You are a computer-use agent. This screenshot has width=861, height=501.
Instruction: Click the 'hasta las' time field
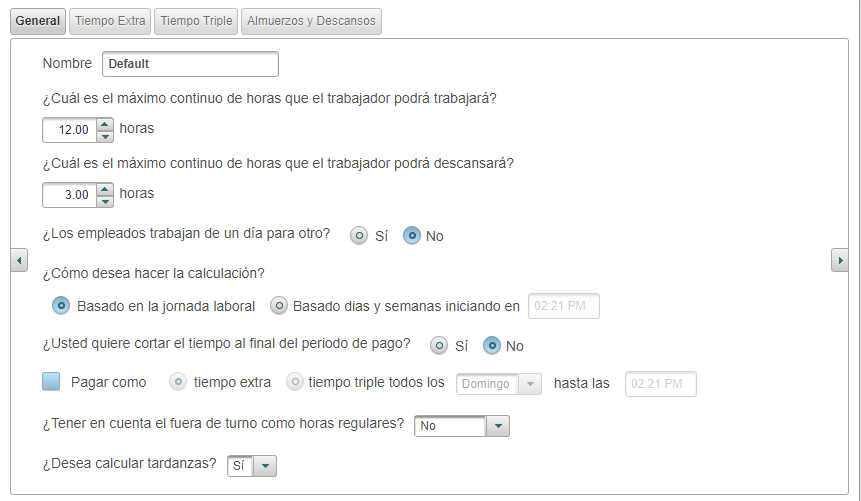coord(660,384)
